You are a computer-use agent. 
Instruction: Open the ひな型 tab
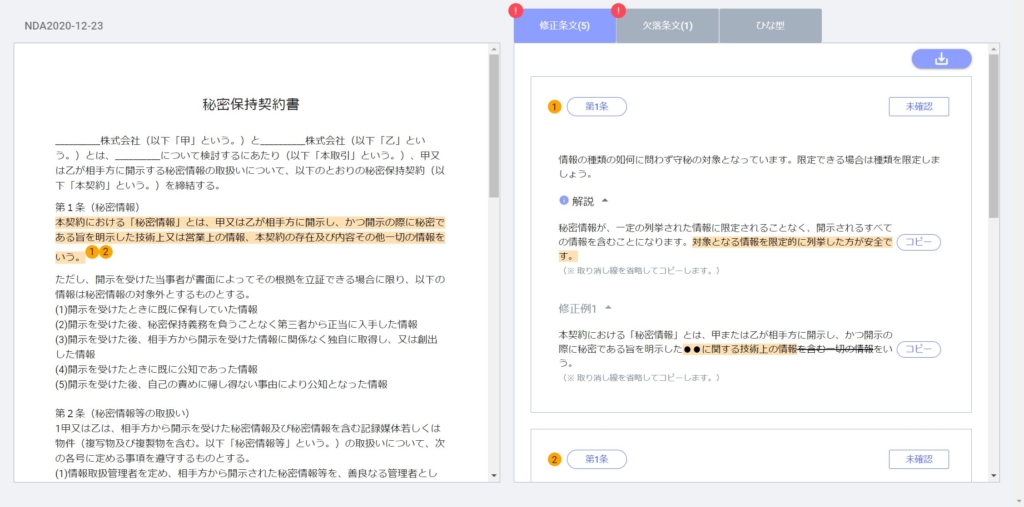point(770,26)
